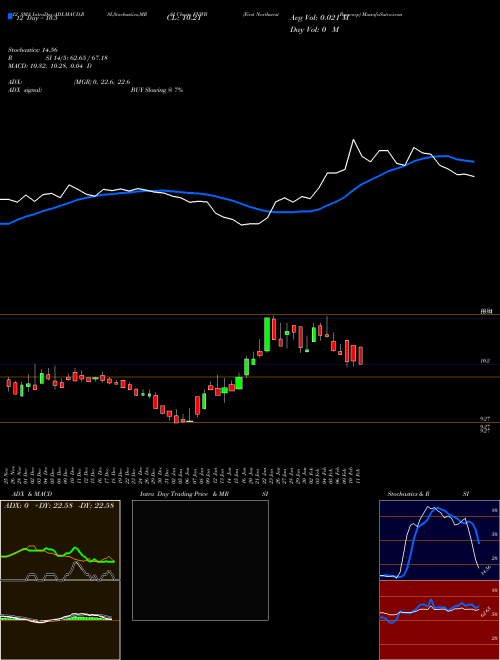Open the MACD histogram chart under ADX
The image size is (500, 660).
click(x=60, y=620)
